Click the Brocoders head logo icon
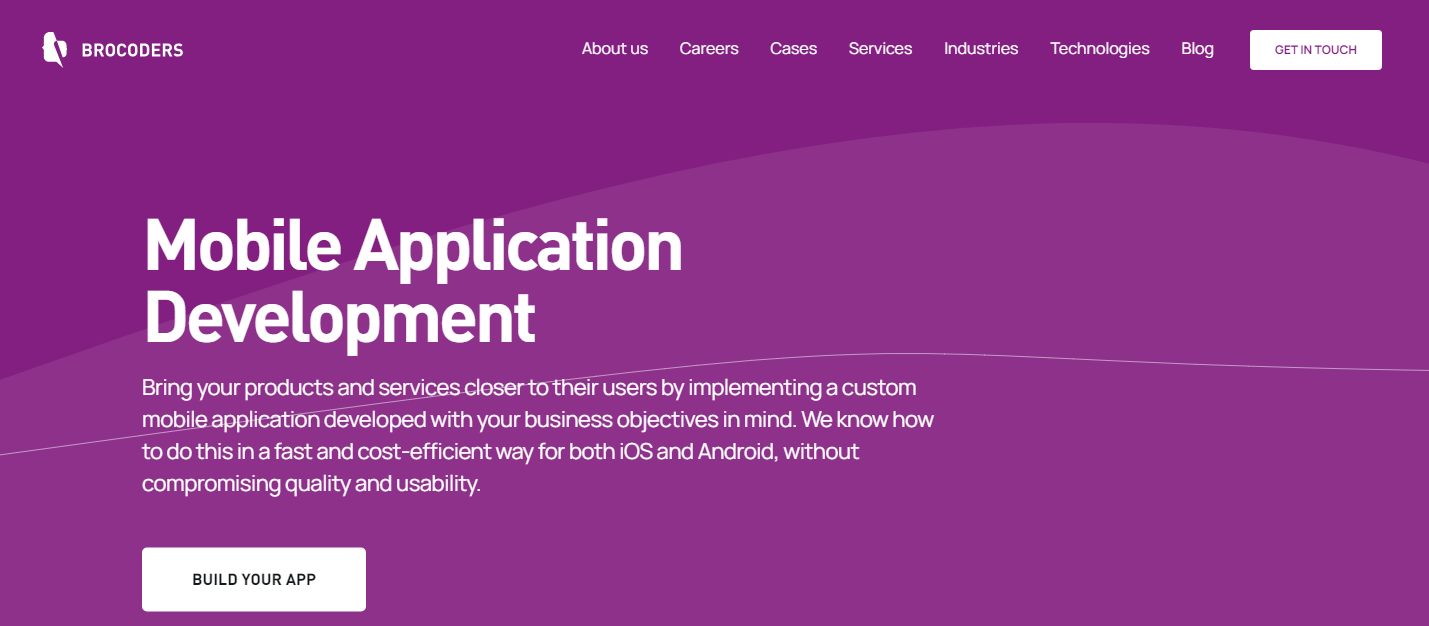Screen dimensions: 1429x626 tap(54, 49)
